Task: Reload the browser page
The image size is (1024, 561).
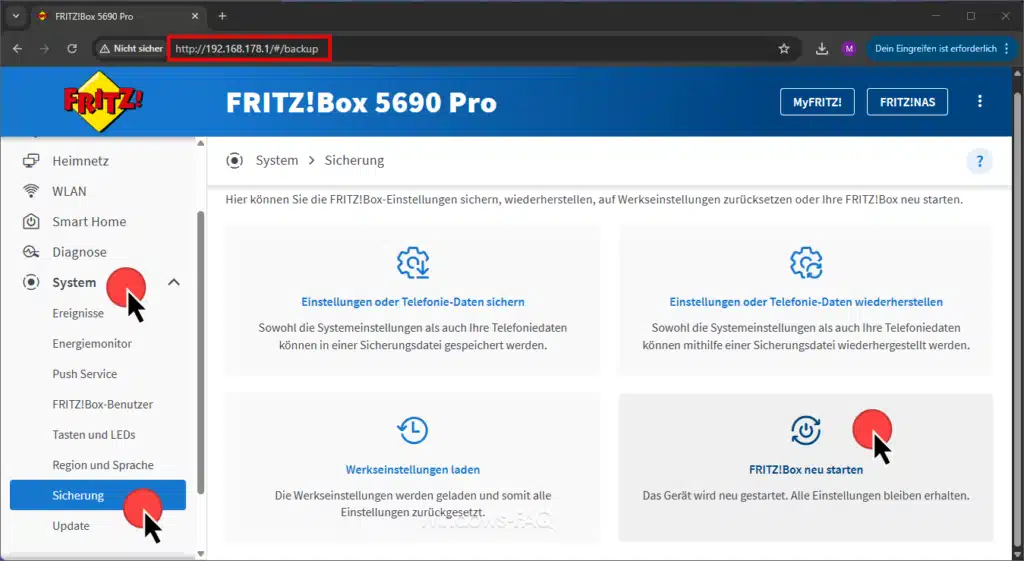Action: [x=72, y=48]
